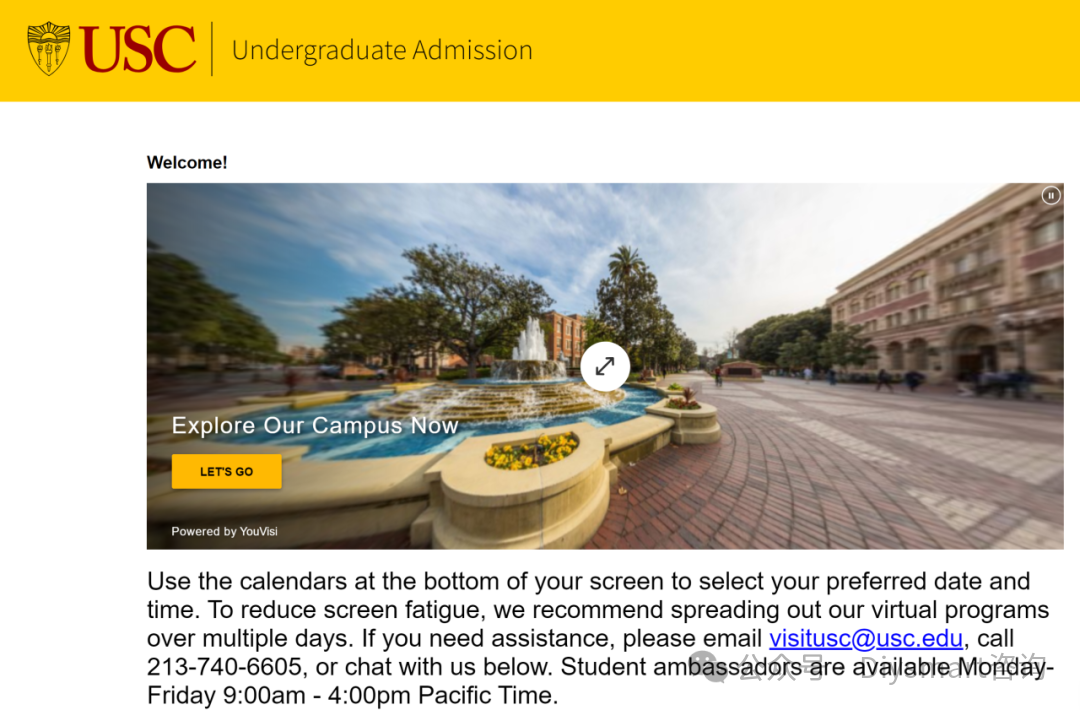This screenshot has width=1080, height=710.
Task: Select the Welcome! heading text
Action: (x=187, y=162)
